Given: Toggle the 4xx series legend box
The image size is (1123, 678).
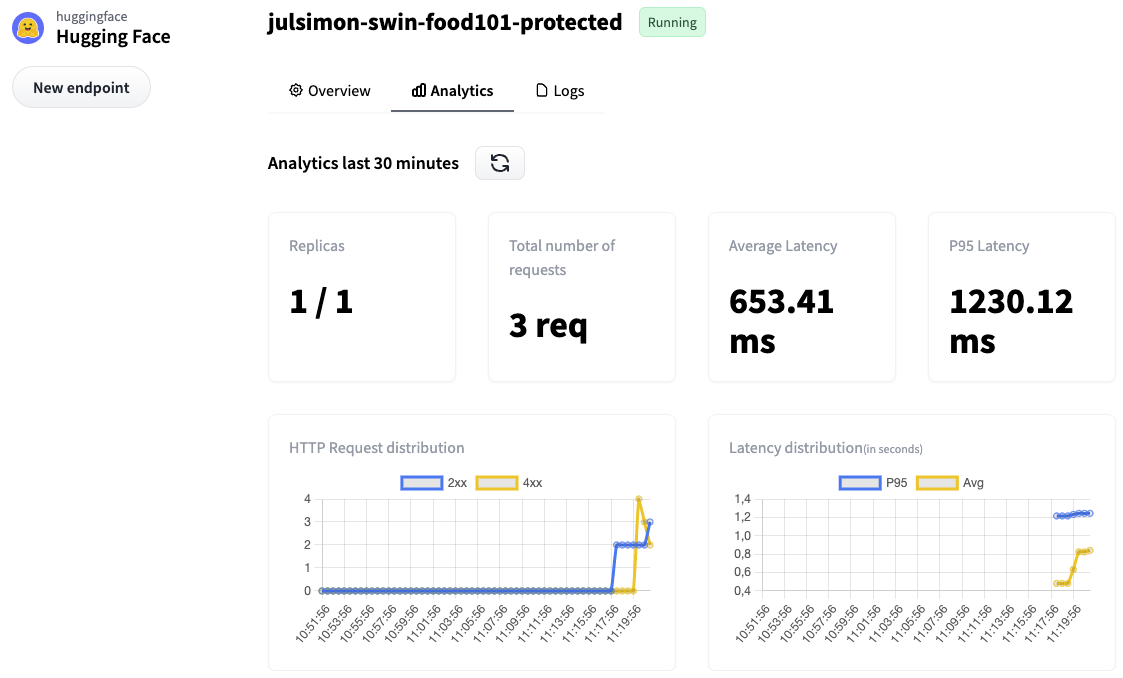Looking at the screenshot, I should pyautogui.click(x=496, y=483).
